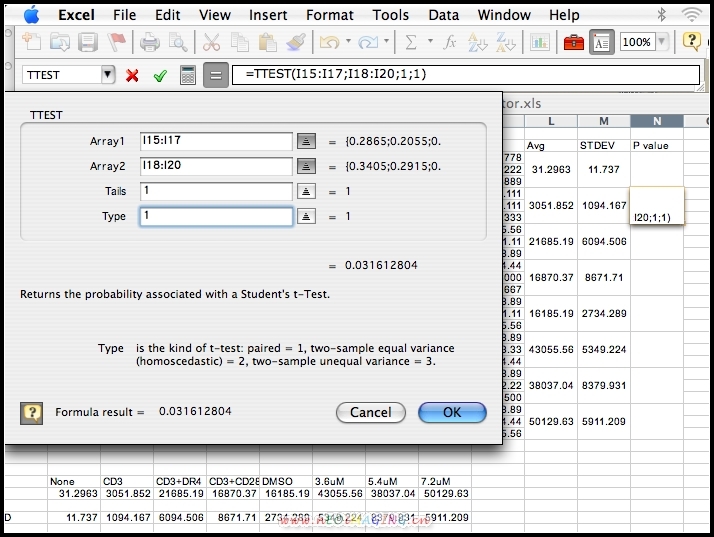714x537 pixels.
Task: Click the AutoSum sigma icon
Action: tap(410, 42)
